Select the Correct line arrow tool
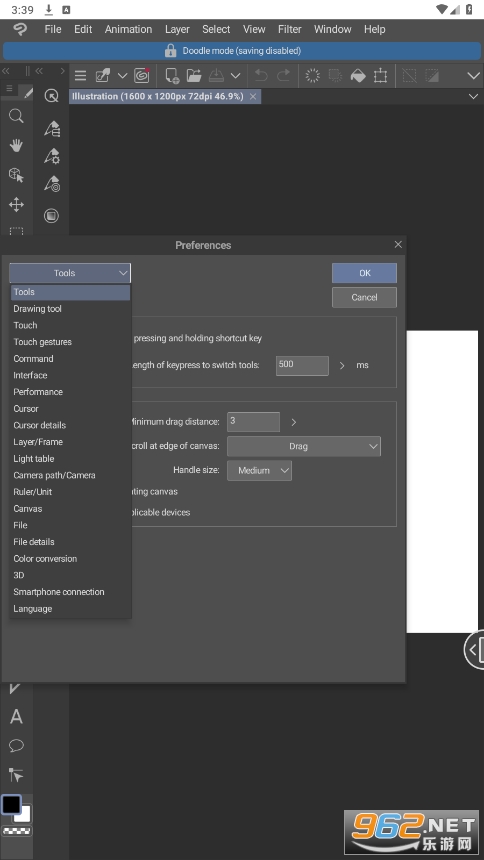The width and height of the screenshot is (484, 860). tap(16, 774)
